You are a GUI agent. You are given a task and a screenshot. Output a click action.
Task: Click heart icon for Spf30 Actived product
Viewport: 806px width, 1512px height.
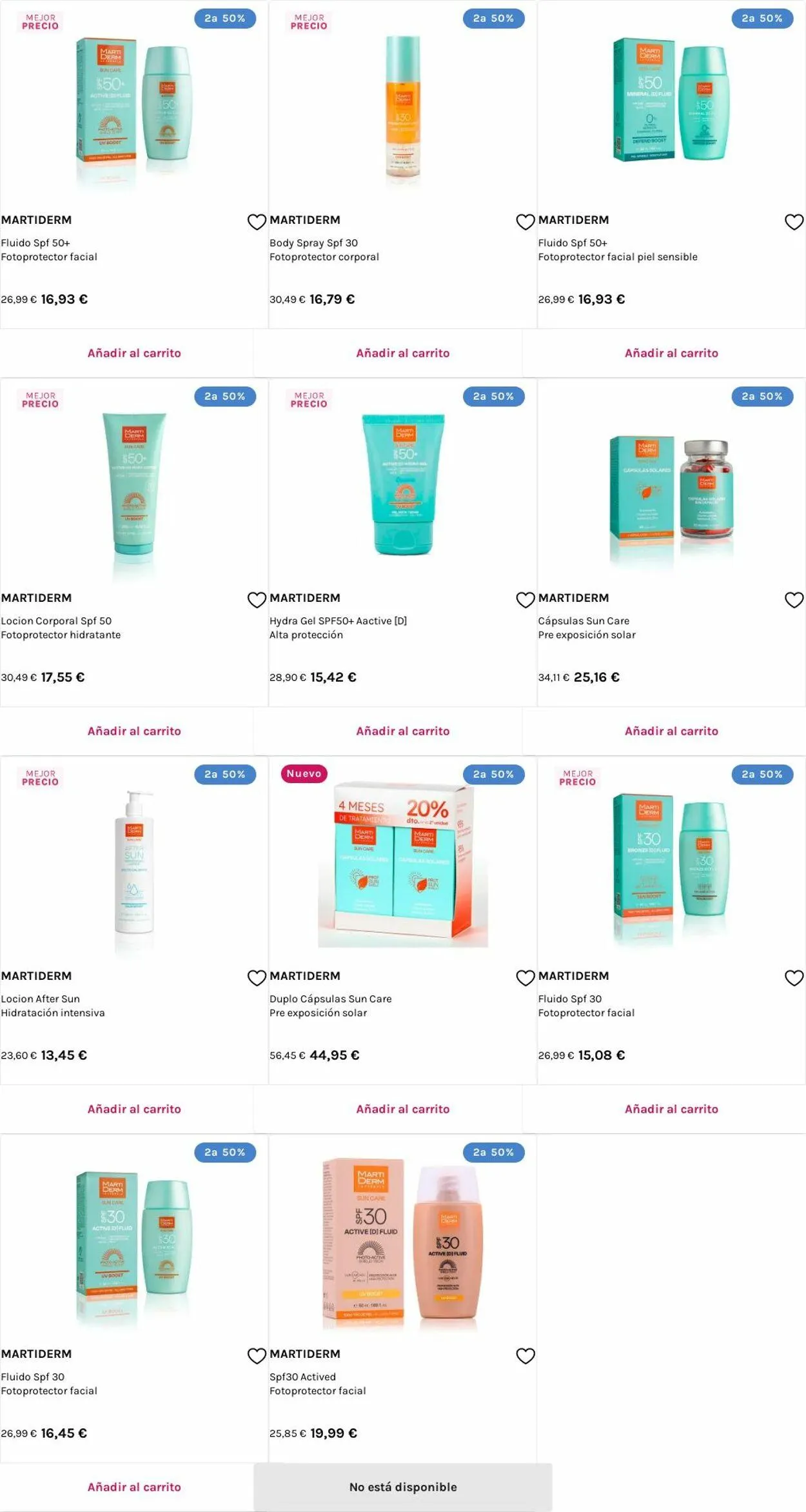coord(526,1356)
